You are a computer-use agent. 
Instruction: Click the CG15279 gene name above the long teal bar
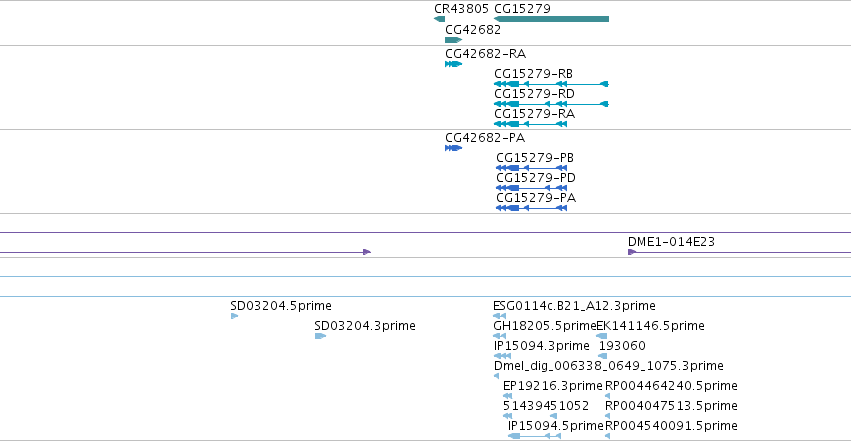[x=522, y=9]
